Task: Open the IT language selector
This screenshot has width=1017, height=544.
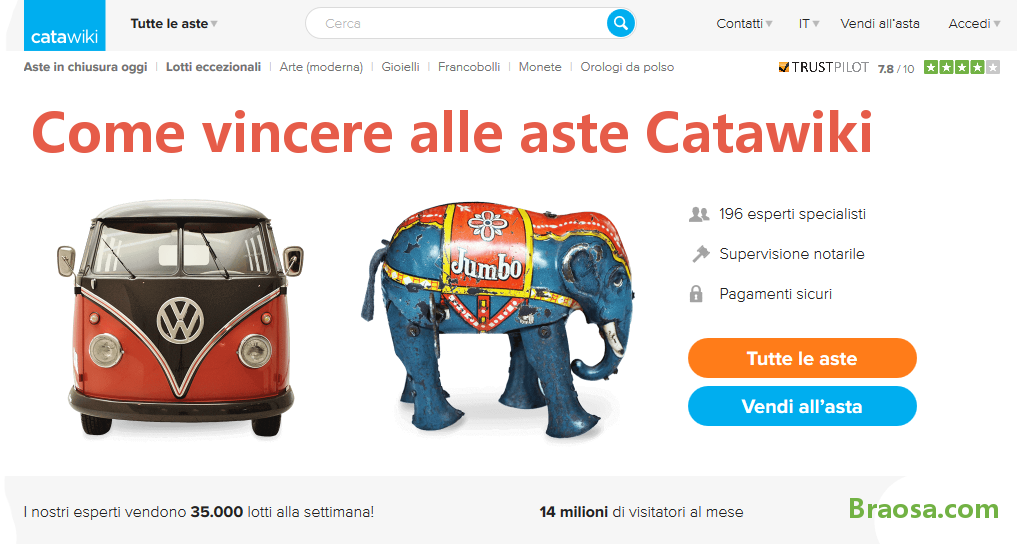Action: click(x=809, y=24)
